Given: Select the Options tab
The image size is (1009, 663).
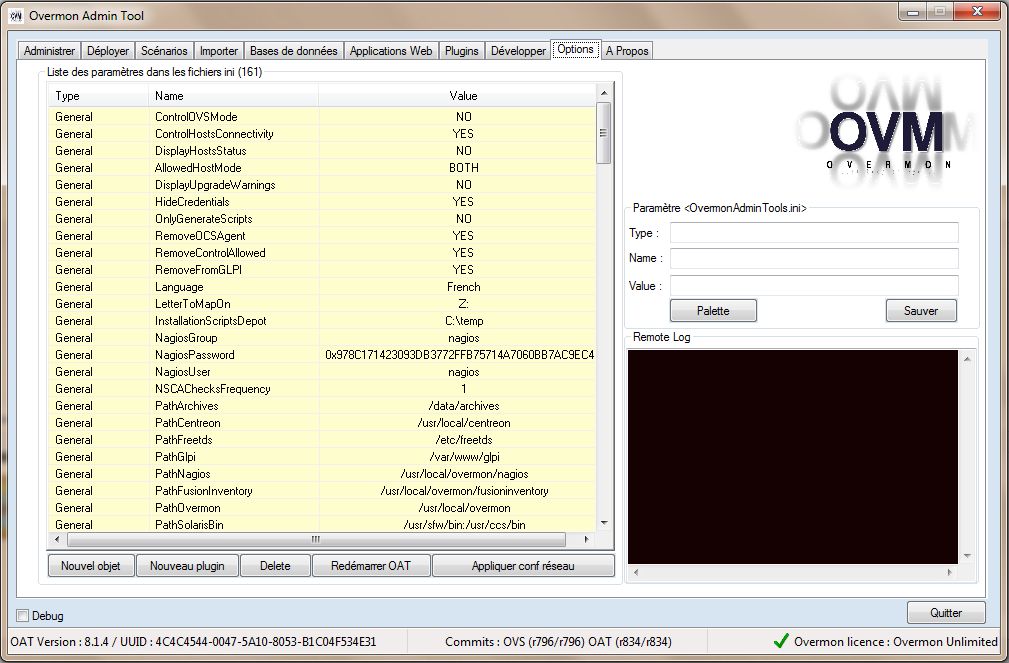Looking at the screenshot, I should pyautogui.click(x=575, y=49).
